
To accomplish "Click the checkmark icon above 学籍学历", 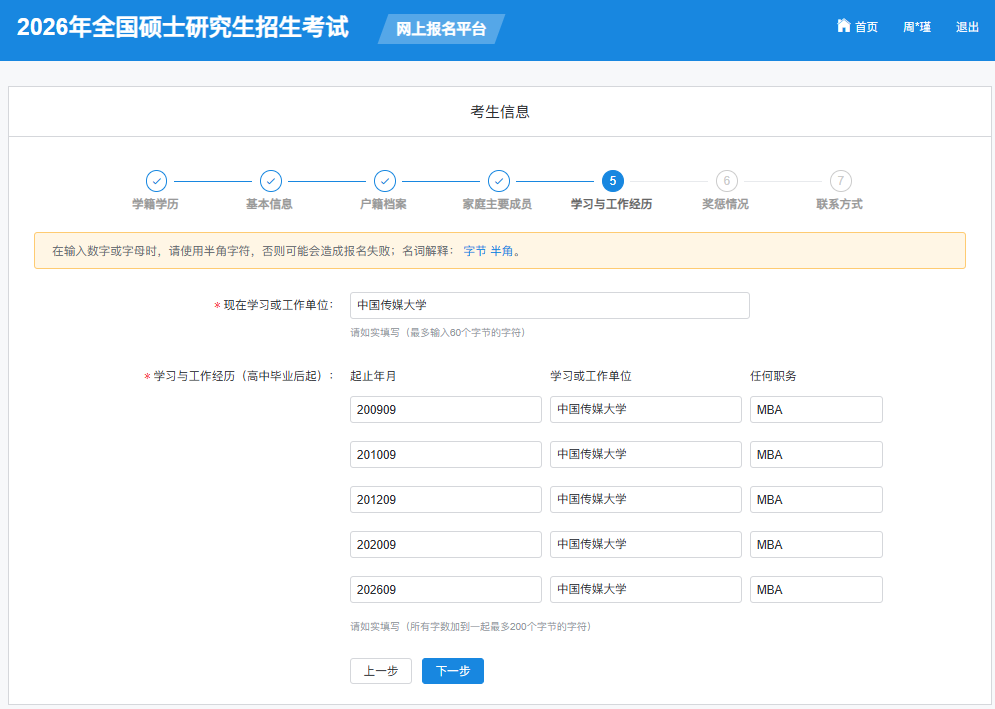I will 156,182.
